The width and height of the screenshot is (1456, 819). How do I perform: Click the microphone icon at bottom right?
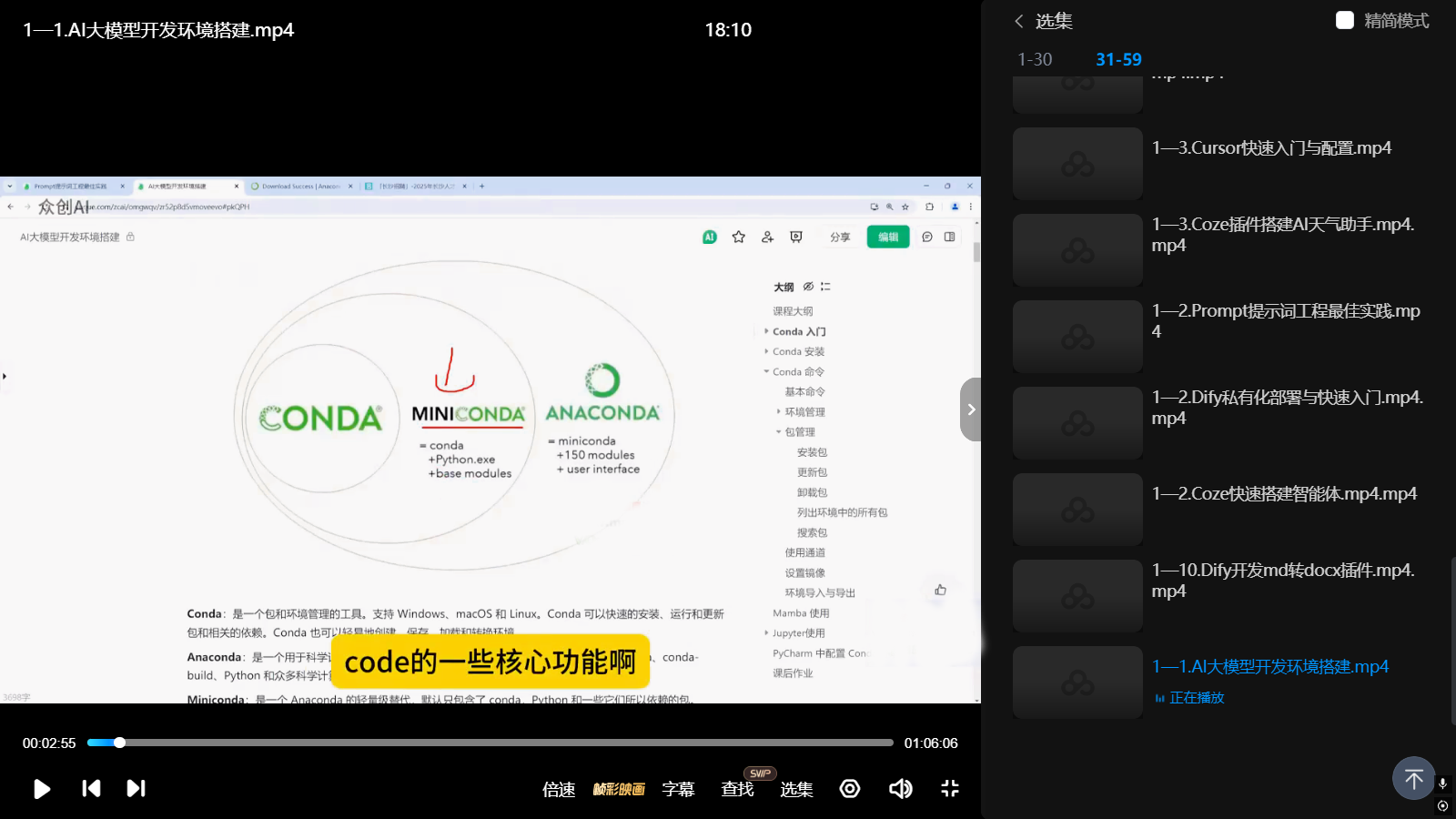[1442, 784]
